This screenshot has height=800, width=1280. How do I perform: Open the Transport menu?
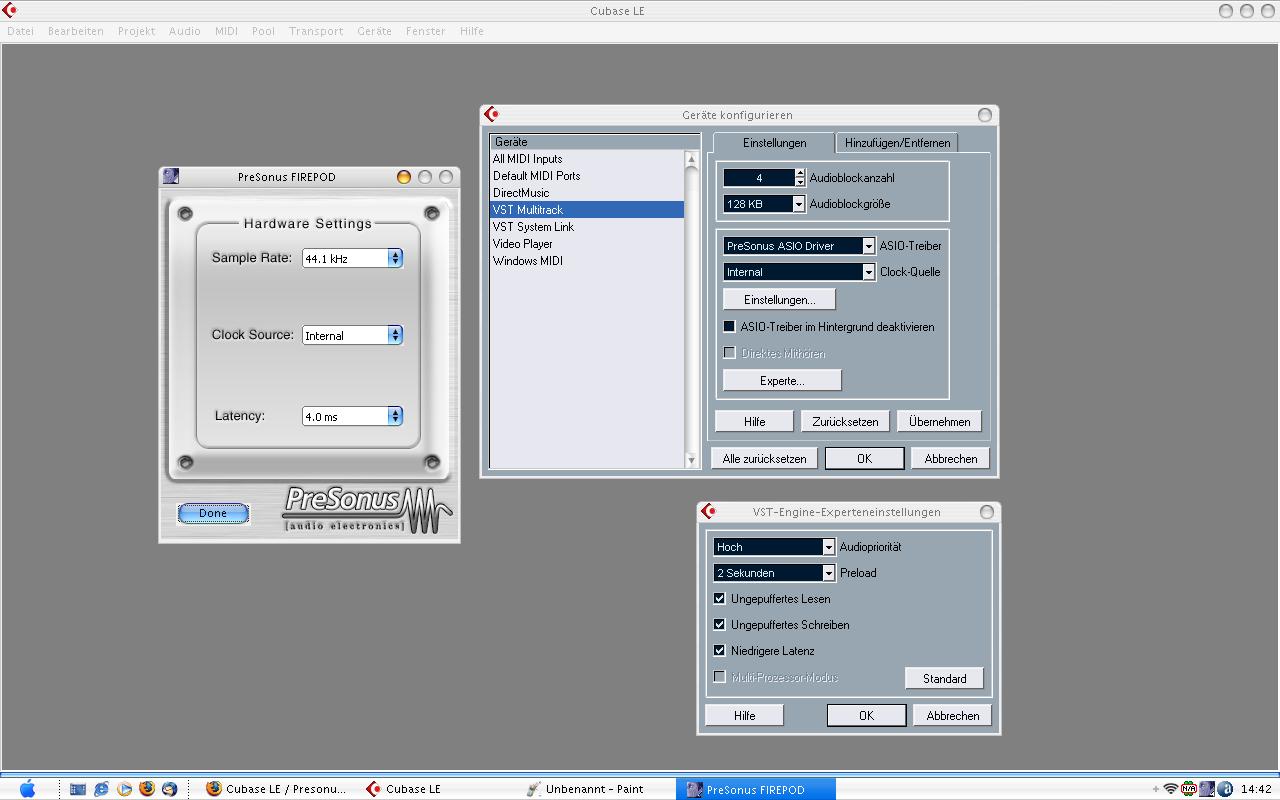point(316,31)
